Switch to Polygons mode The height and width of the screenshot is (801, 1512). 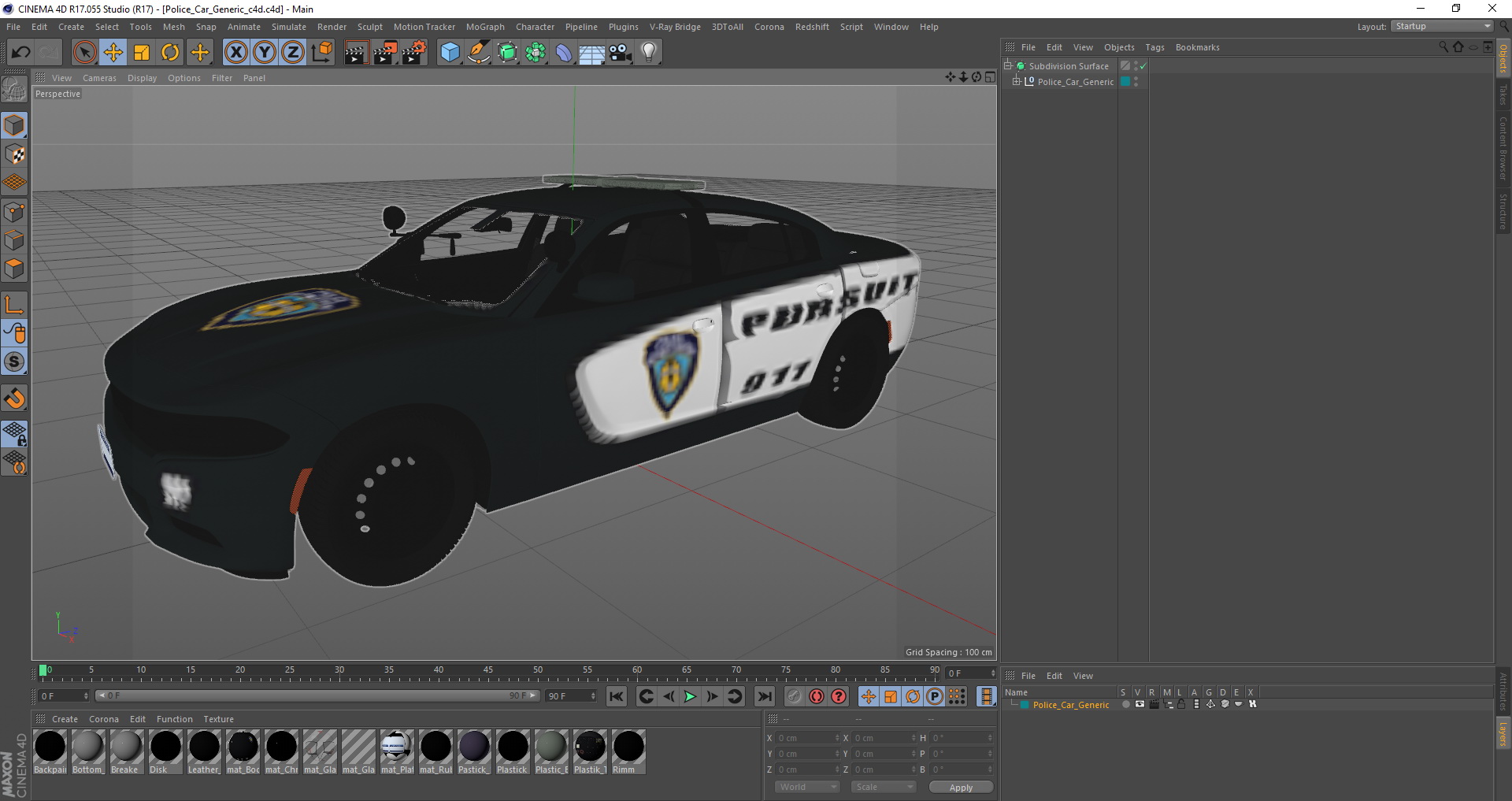[14, 269]
